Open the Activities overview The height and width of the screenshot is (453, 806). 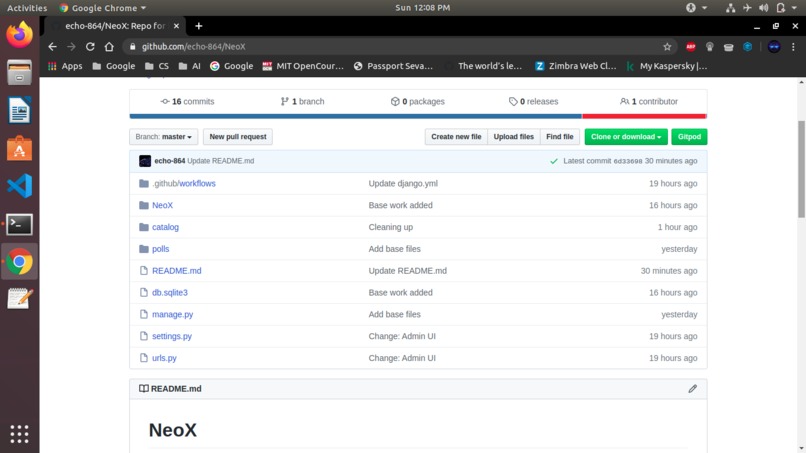(27, 8)
